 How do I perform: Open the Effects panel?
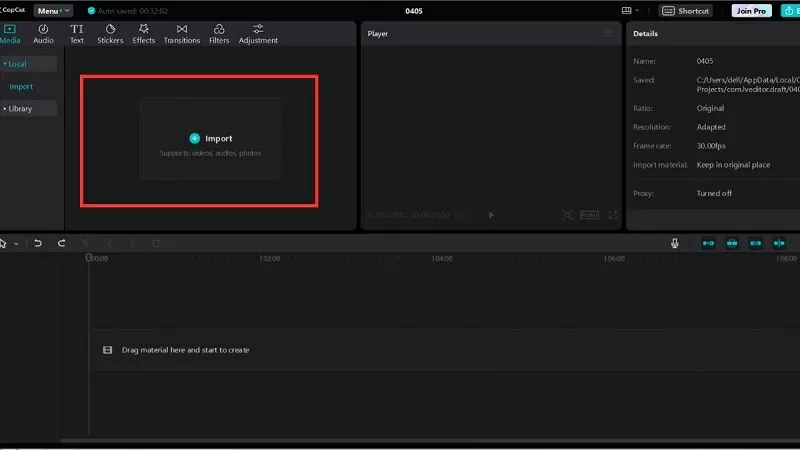tap(144, 34)
